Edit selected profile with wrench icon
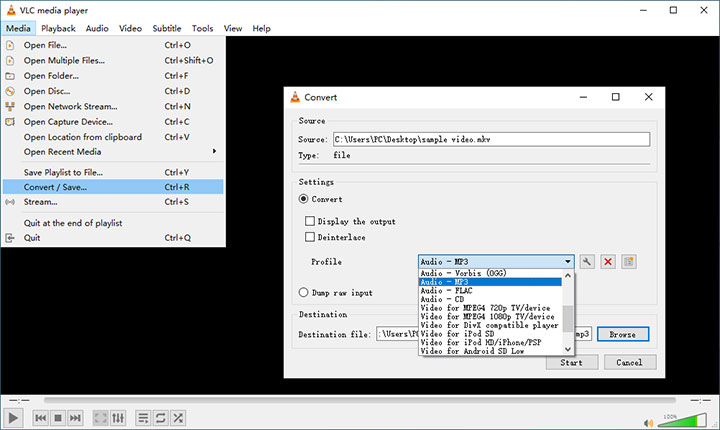 pos(586,262)
